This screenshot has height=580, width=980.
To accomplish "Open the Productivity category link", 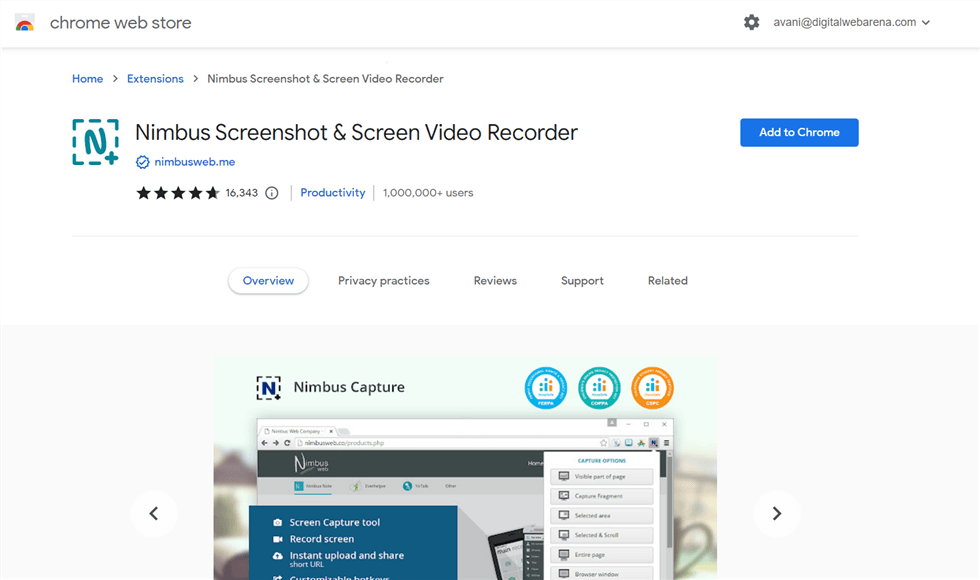I will coord(332,192).
